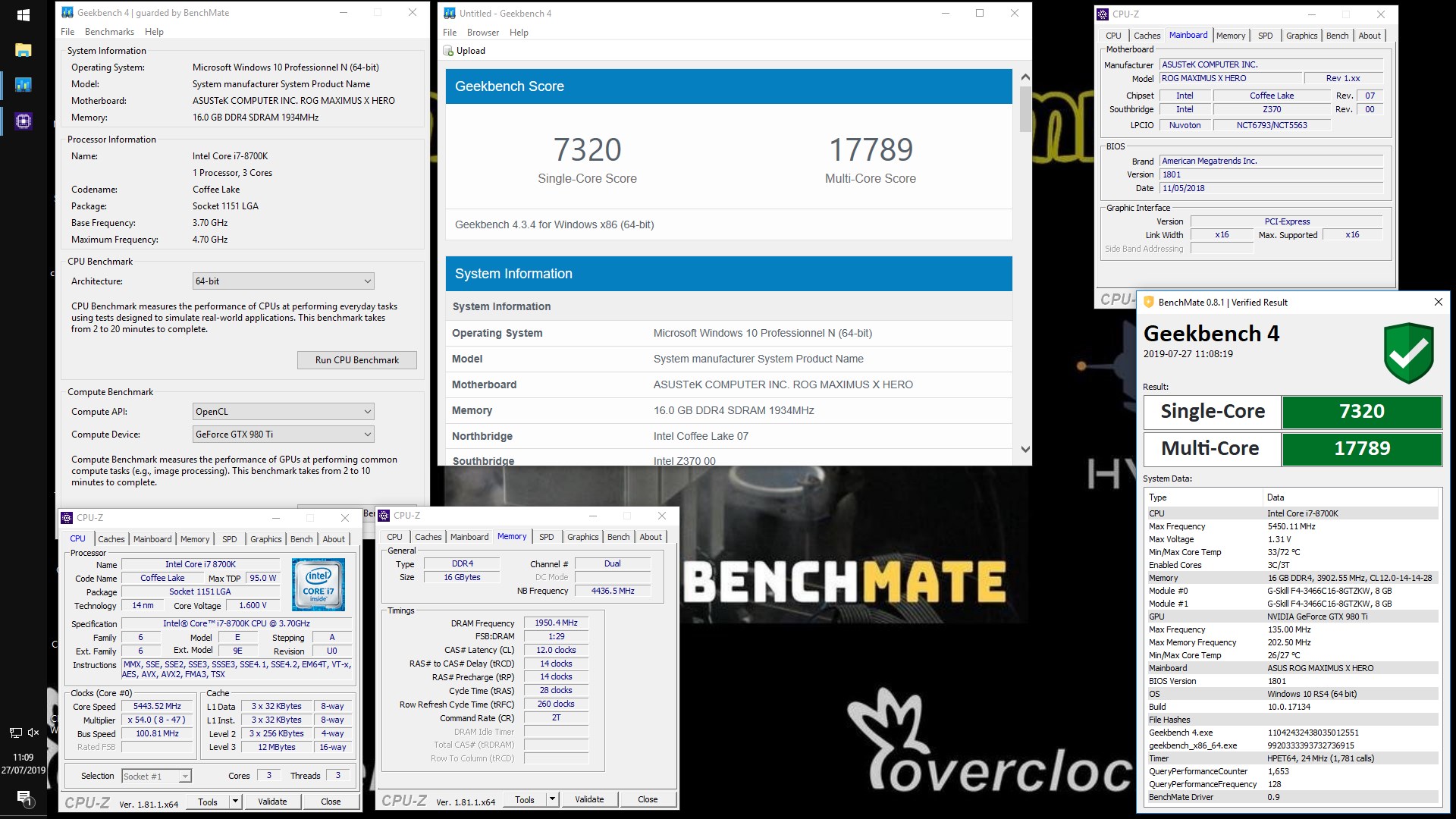Select the Max Frequency 5450.11 MHz row
Viewport: 1456px width, 819px height.
point(1291,526)
